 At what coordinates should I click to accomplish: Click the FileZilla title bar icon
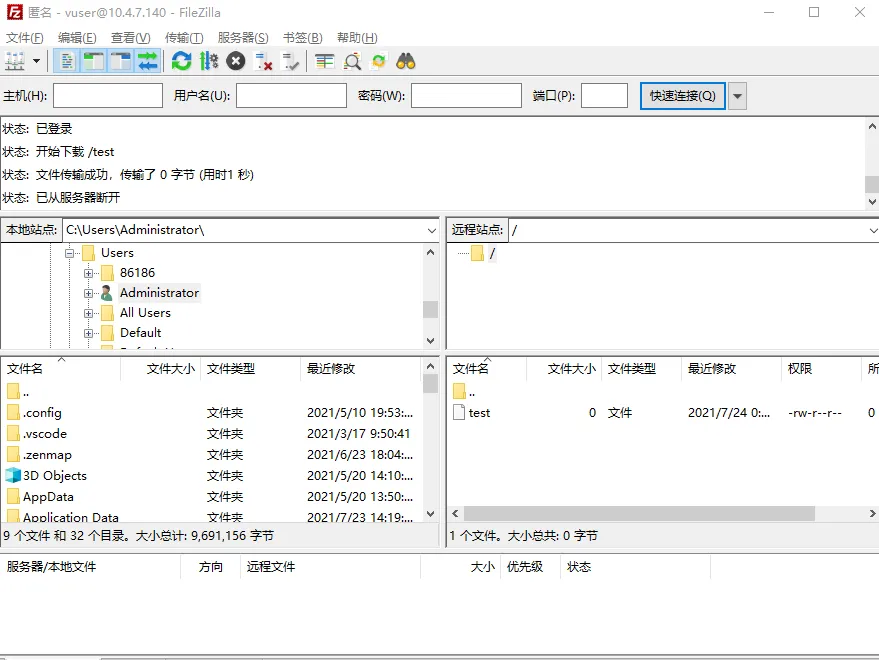pyautogui.click(x=15, y=12)
